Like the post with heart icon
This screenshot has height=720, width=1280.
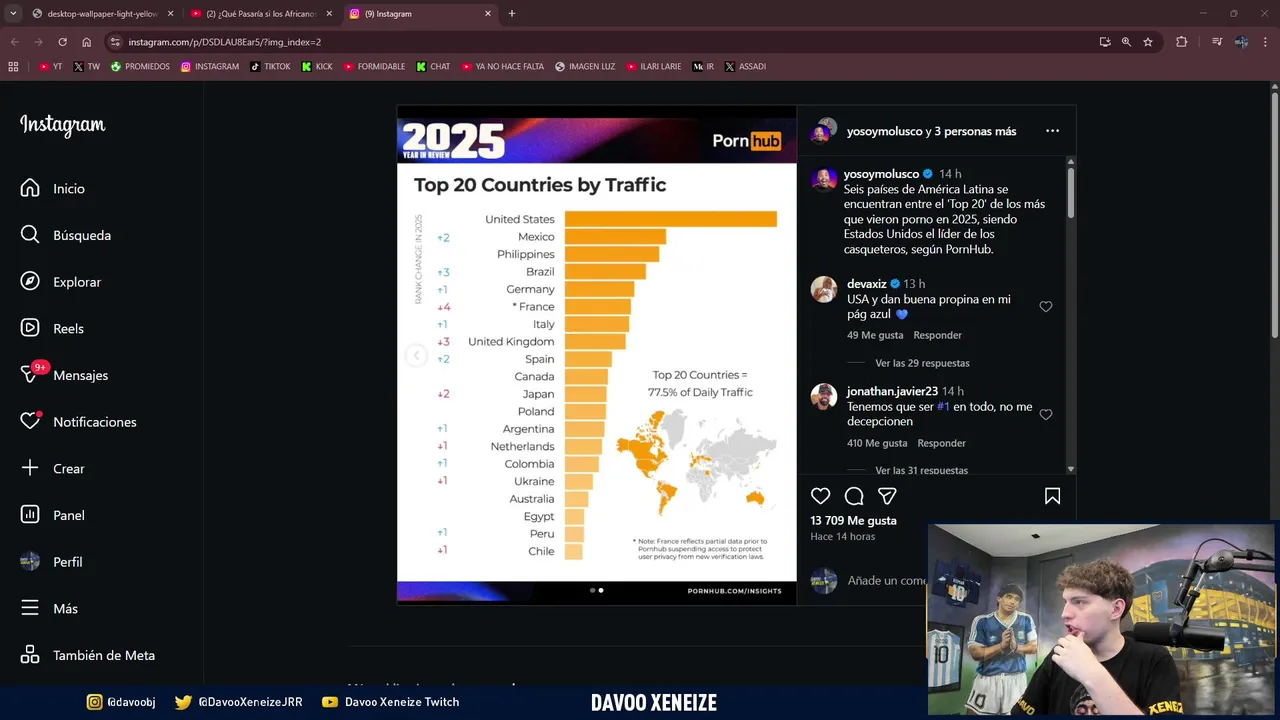point(820,496)
